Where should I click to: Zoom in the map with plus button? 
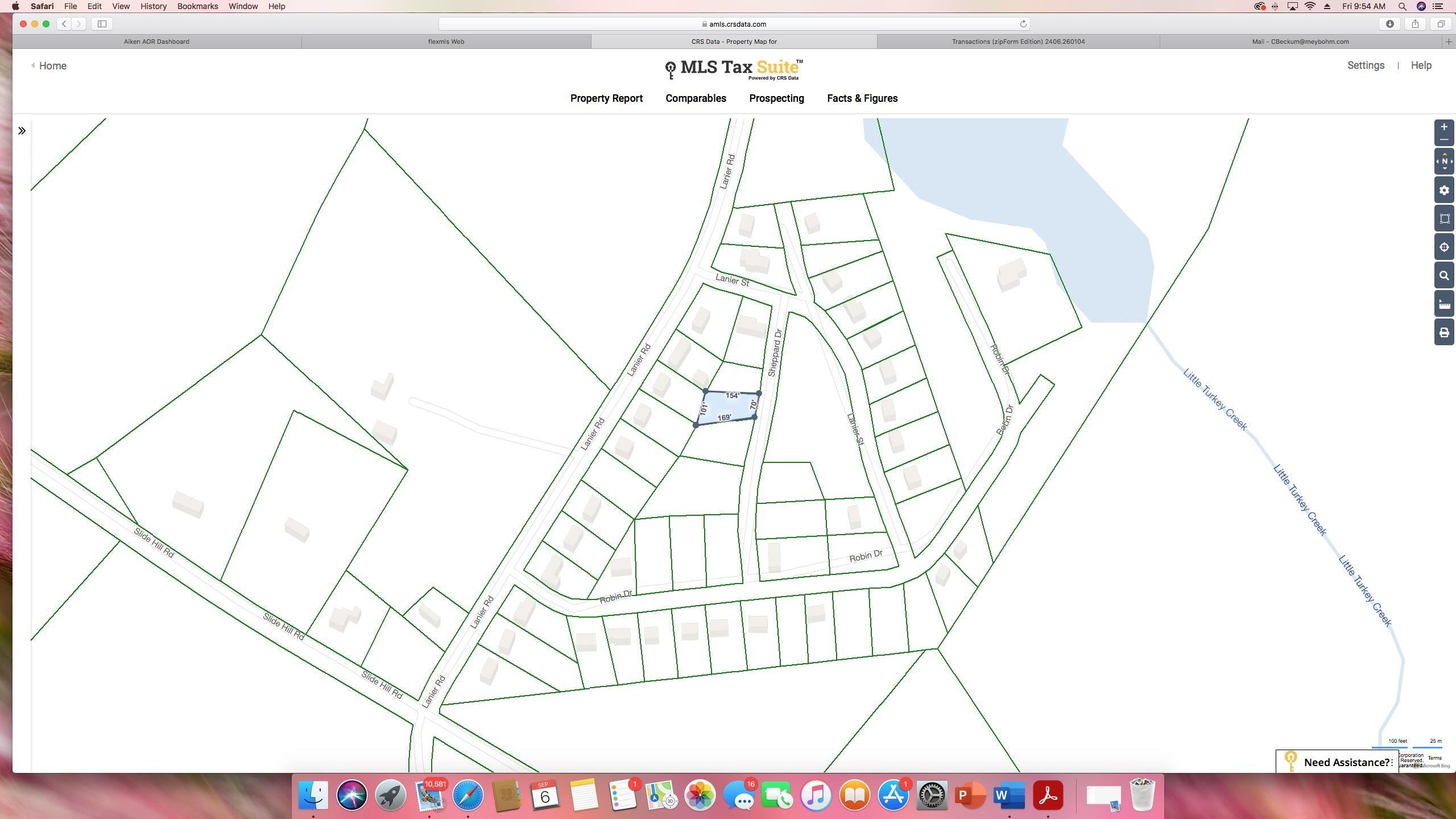(1443, 127)
